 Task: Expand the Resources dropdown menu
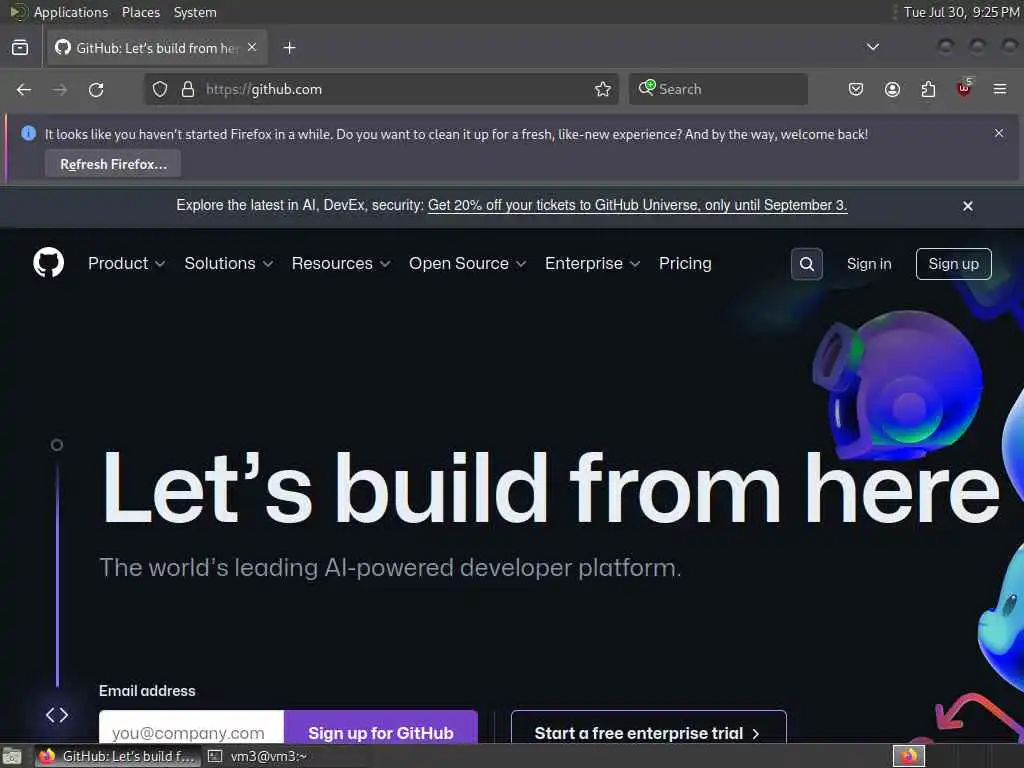[x=341, y=263]
